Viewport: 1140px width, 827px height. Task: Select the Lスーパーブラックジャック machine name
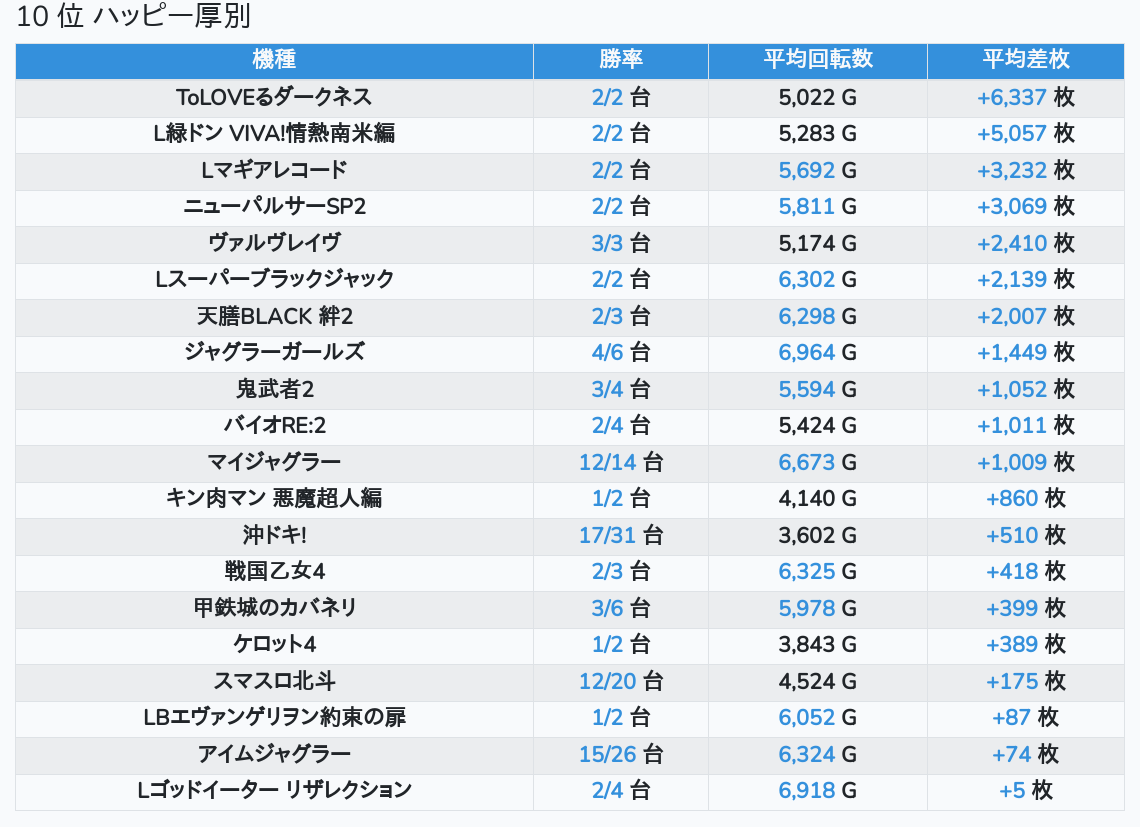point(274,279)
